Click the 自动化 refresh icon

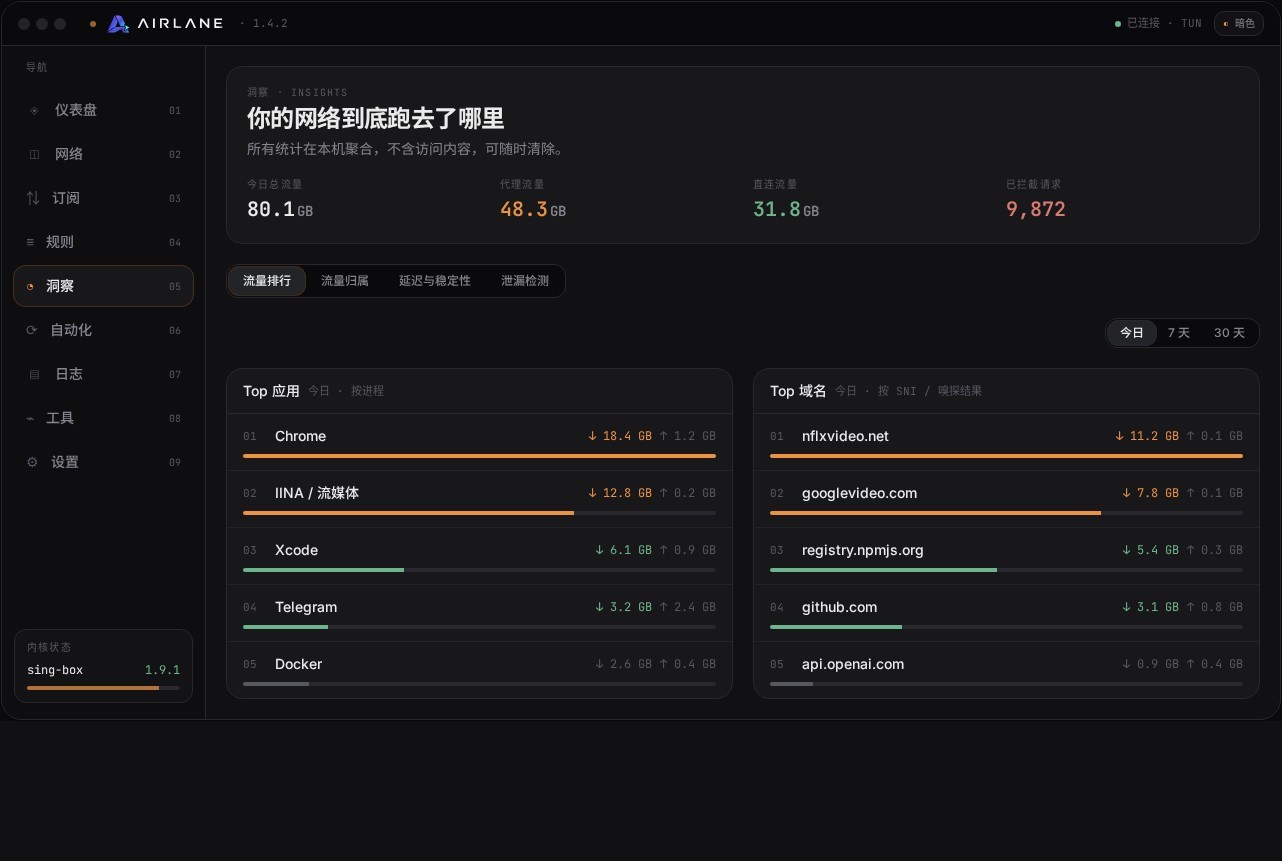31,330
